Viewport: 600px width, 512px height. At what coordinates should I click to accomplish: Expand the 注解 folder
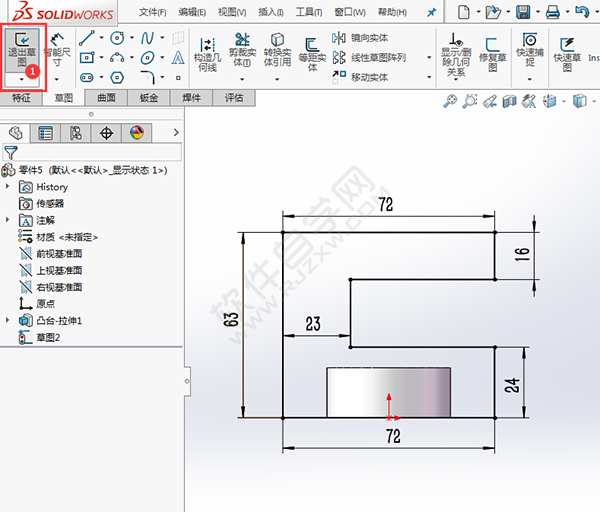click(7, 220)
